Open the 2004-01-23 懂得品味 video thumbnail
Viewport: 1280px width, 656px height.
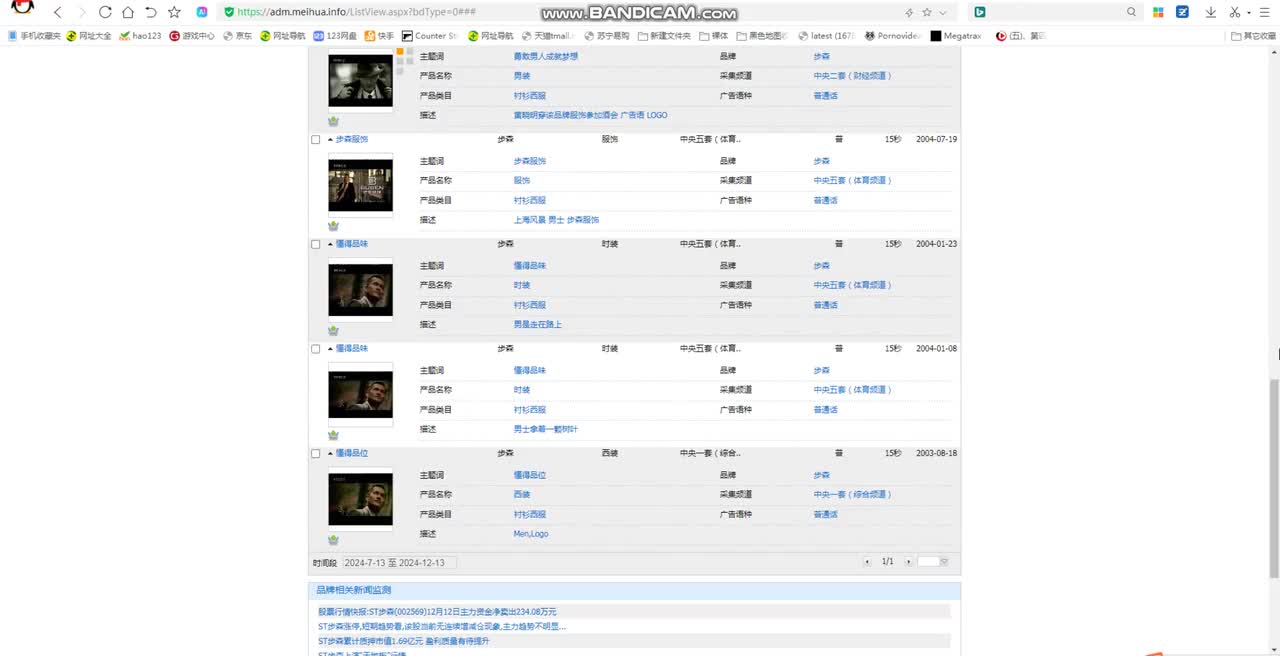pyautogui.click(x=361, y=290)
